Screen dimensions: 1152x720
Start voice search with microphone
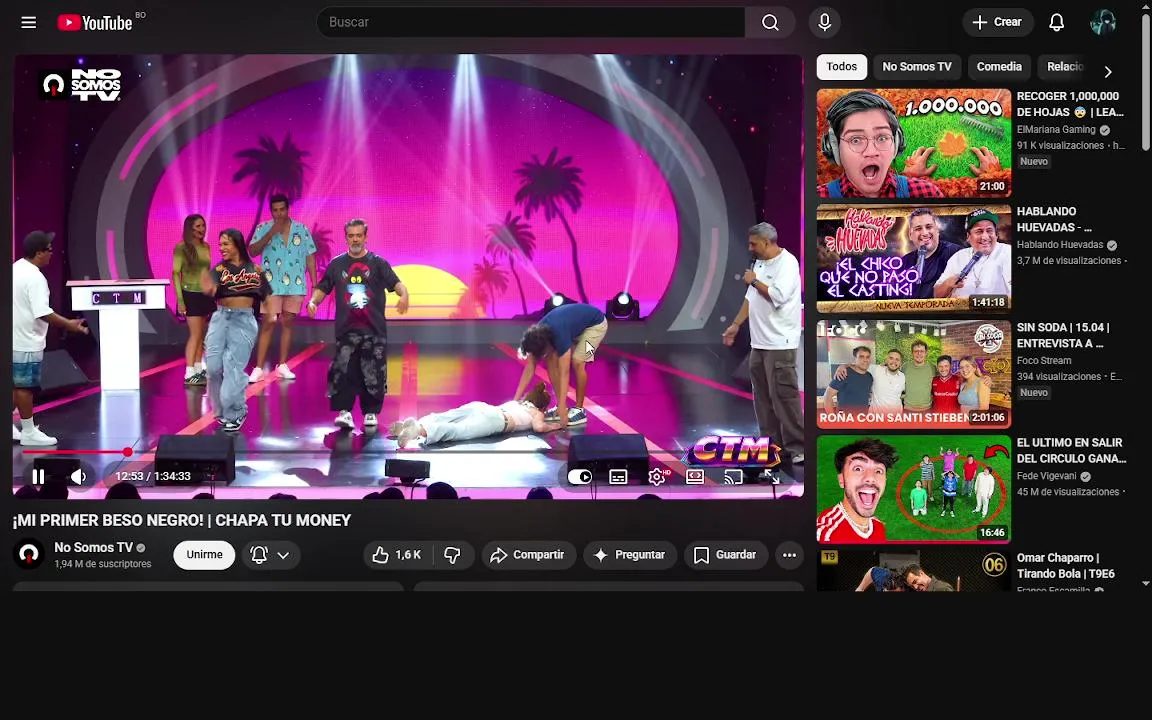click(824, 22)
